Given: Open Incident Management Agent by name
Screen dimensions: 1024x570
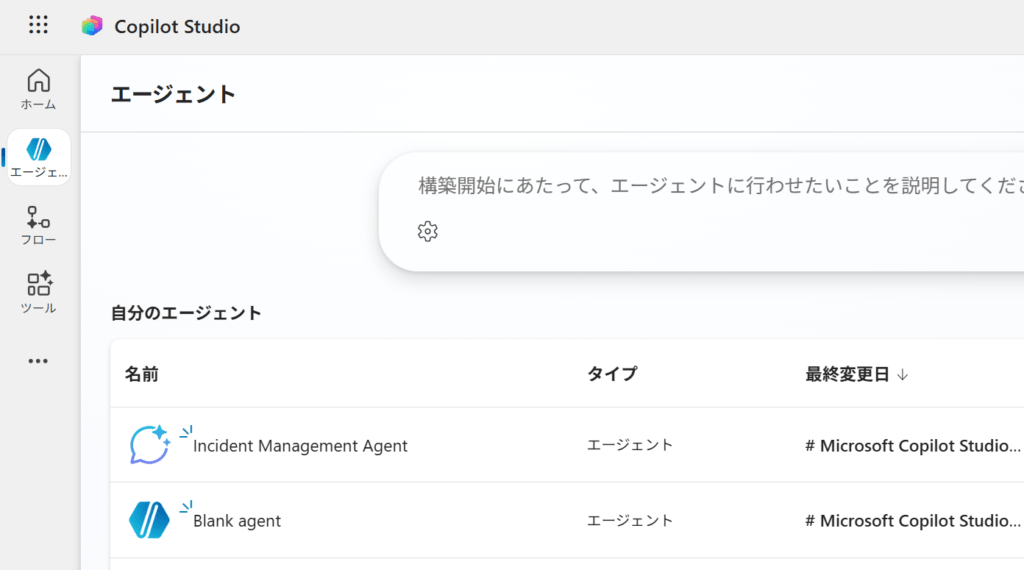Looking at the screenshot, I should click(x=300, y=446).
